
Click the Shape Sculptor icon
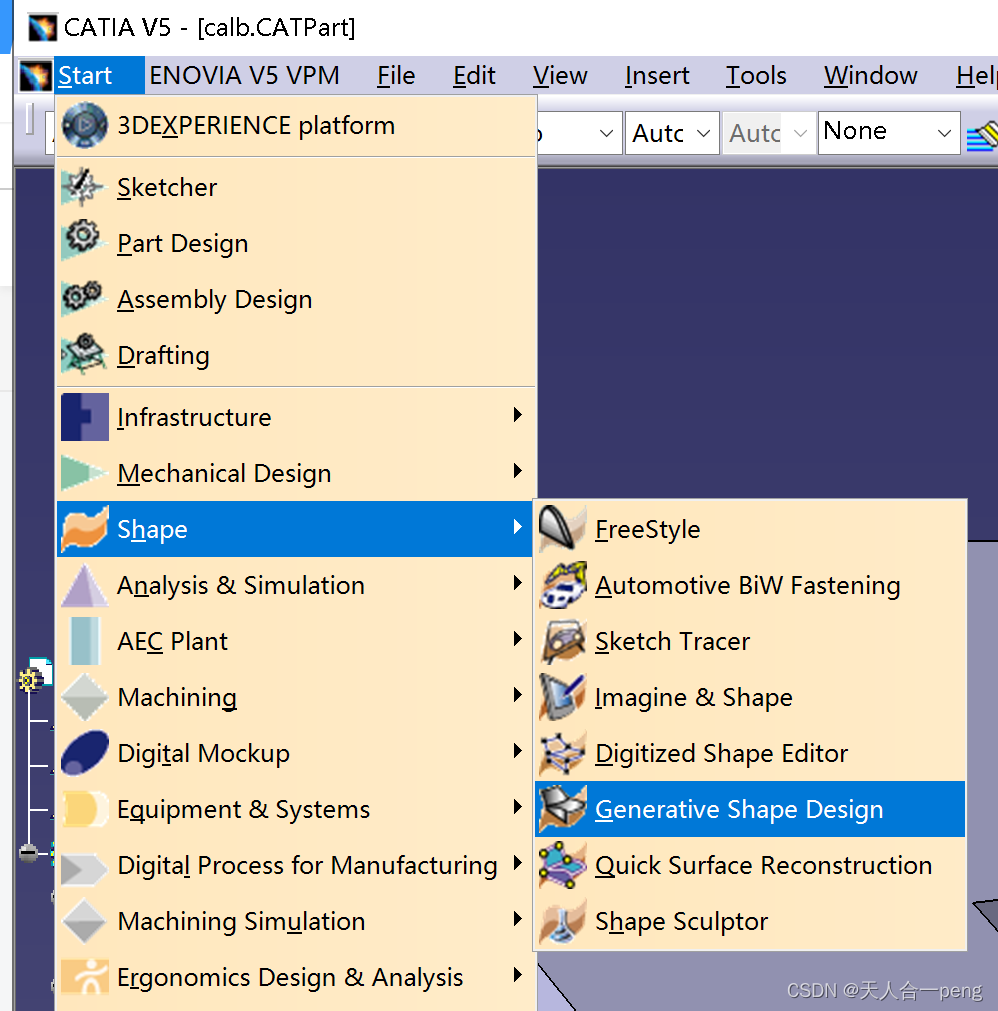(563, 921)
